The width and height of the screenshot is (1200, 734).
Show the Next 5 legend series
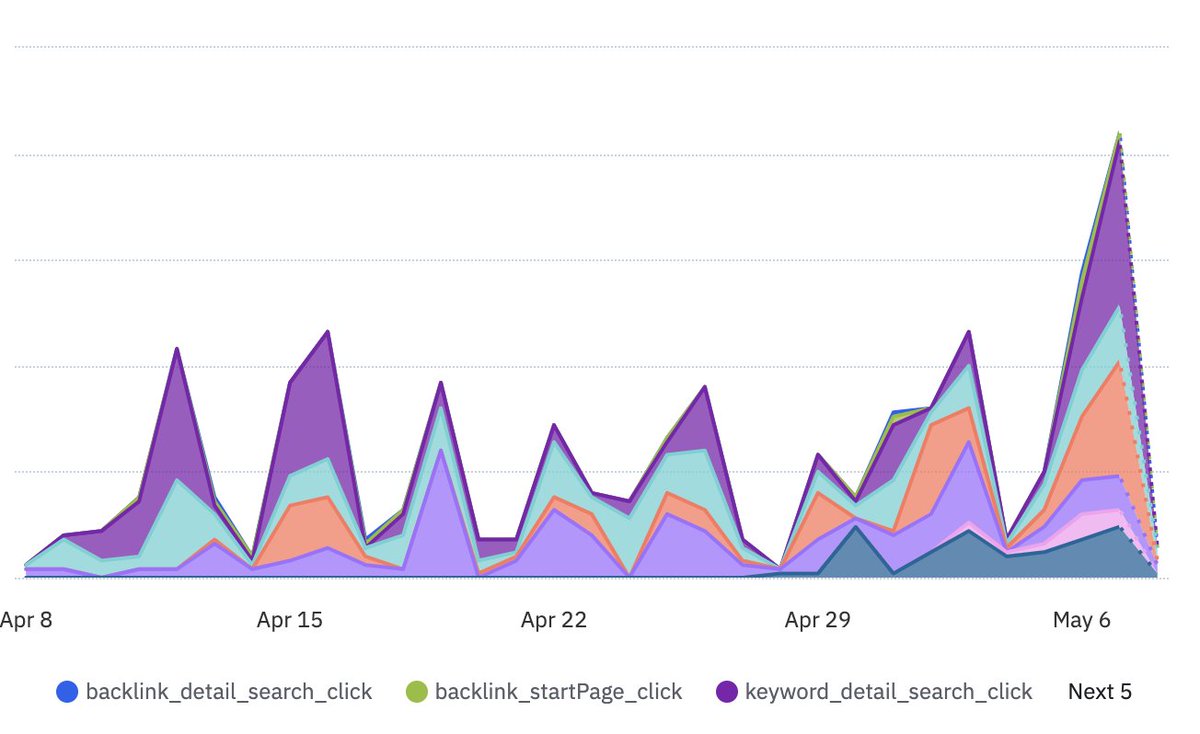(x=1100, y=691)
